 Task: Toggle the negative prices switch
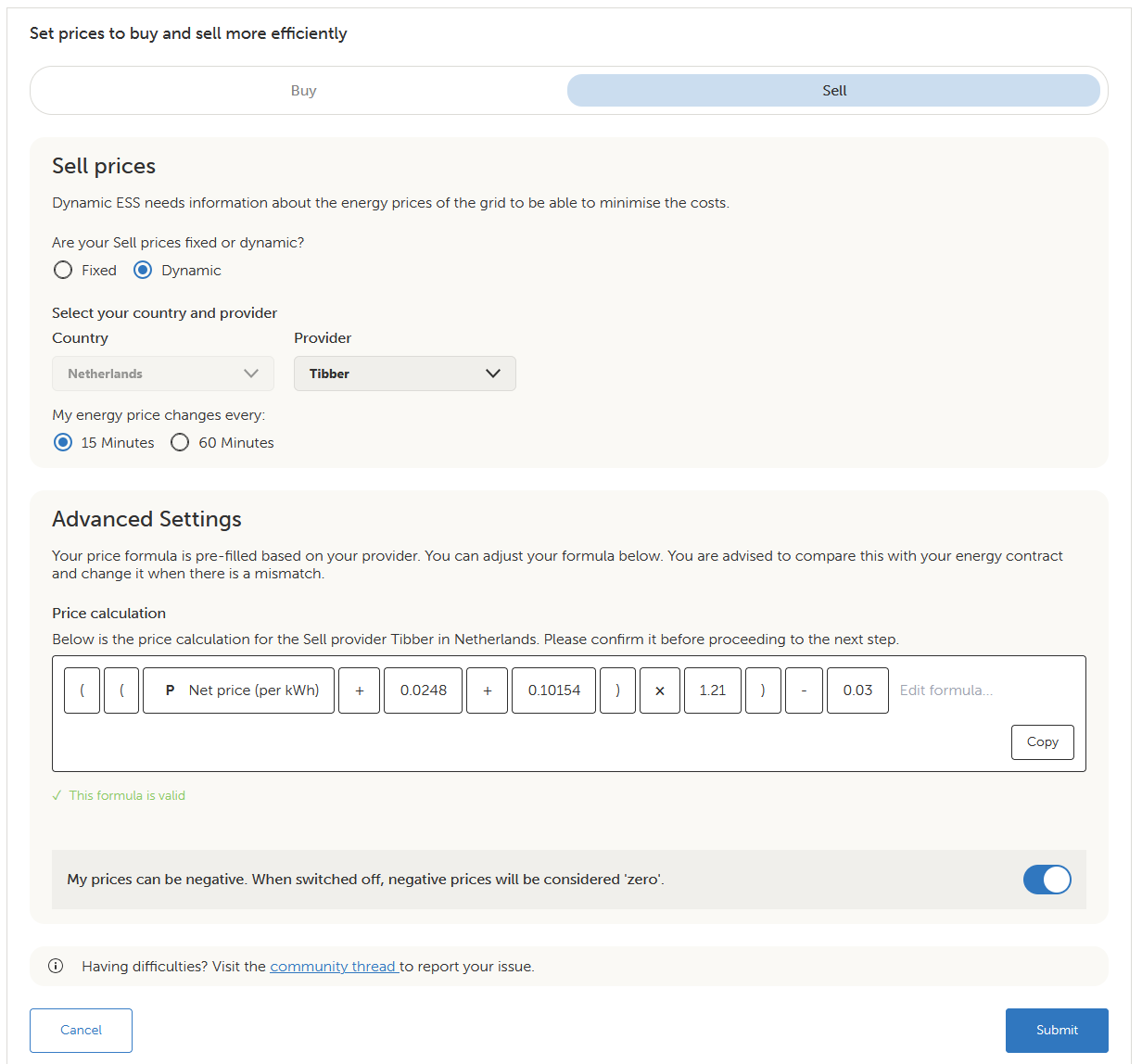(x=1047, y=880)
